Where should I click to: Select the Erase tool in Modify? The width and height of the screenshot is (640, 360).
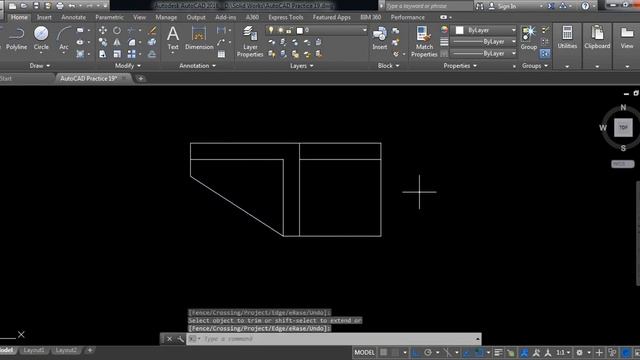click(x=152, y=30)
